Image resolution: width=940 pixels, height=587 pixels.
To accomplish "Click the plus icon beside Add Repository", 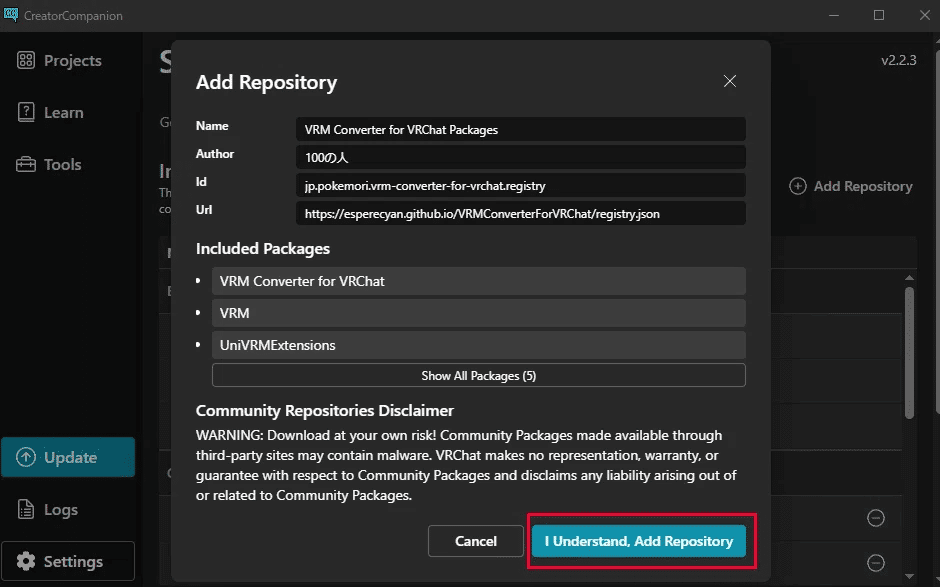I will click(797, 186).
